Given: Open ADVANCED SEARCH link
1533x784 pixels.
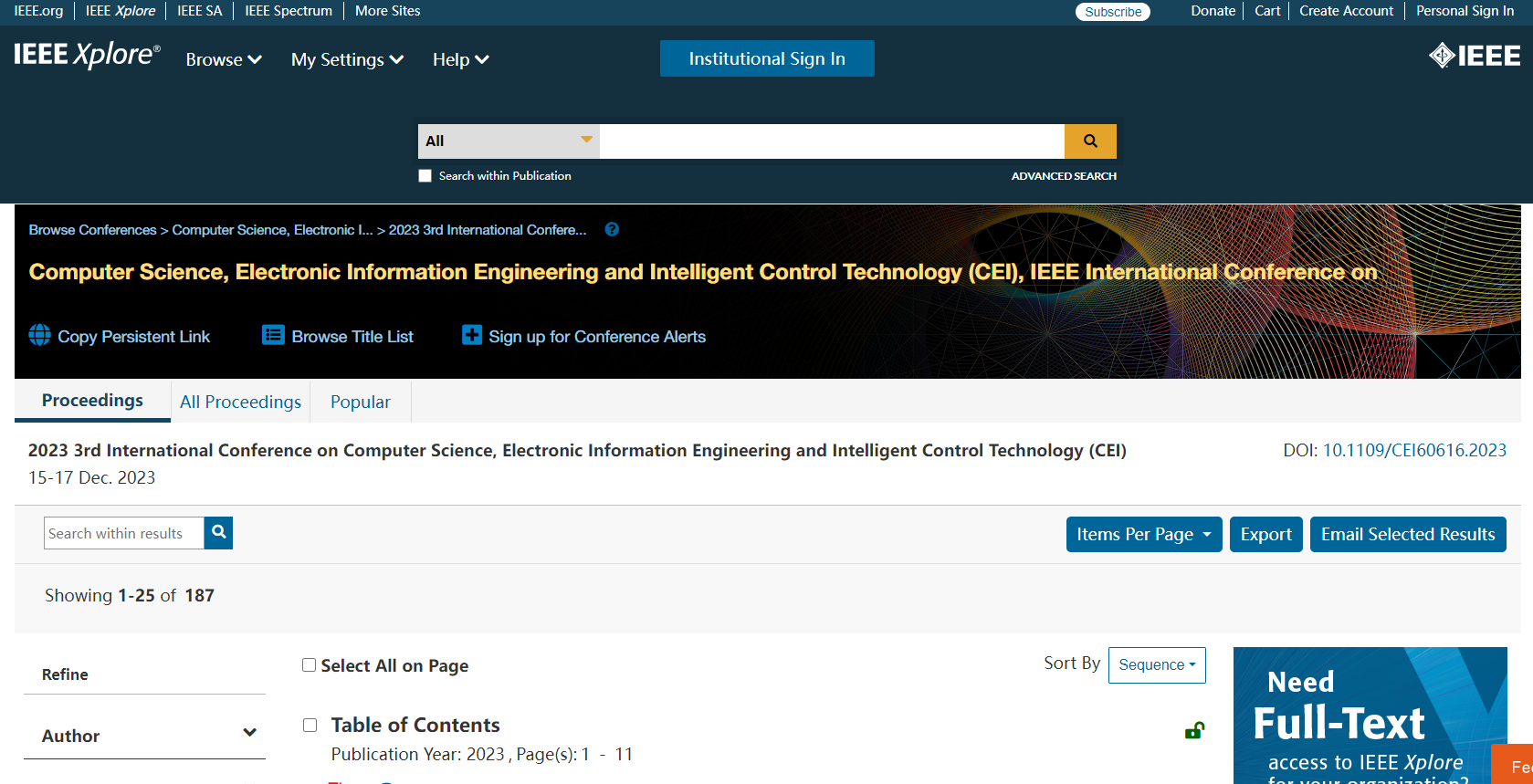Looking at the screenshot, I should [1064, 176].
